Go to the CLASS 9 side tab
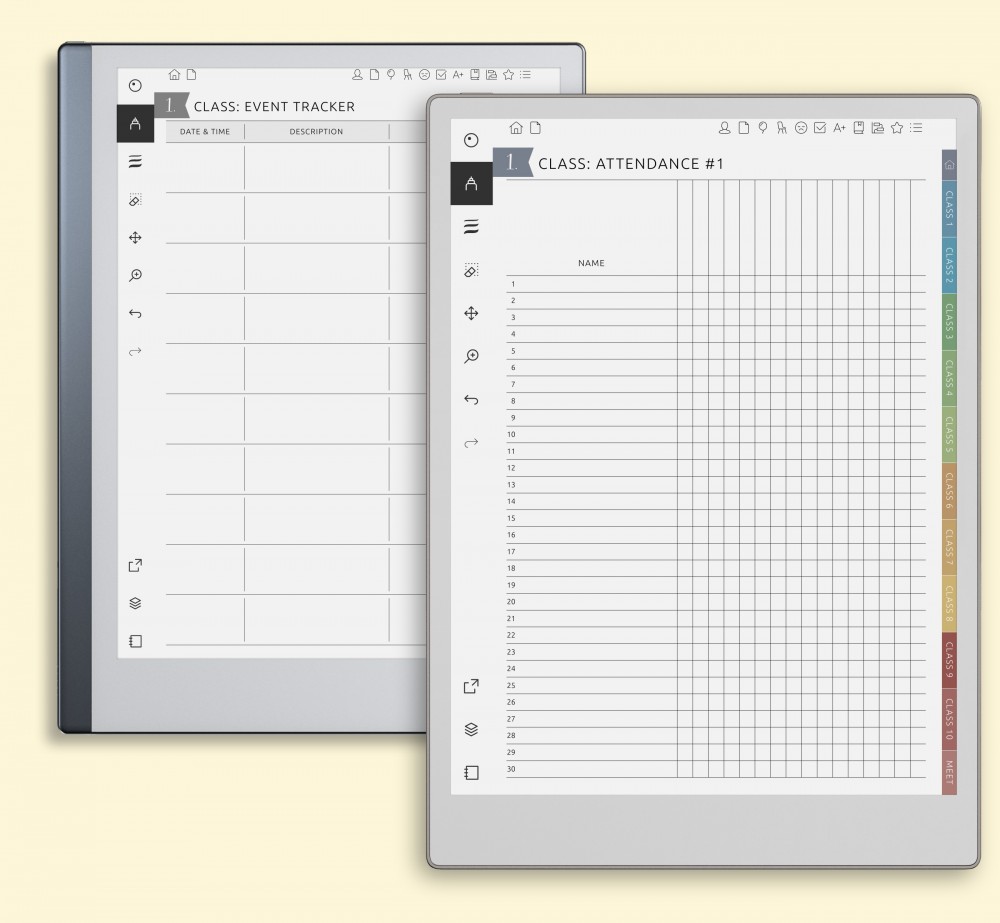Viewport: 1000px width, 923px height. coord(949,660)
